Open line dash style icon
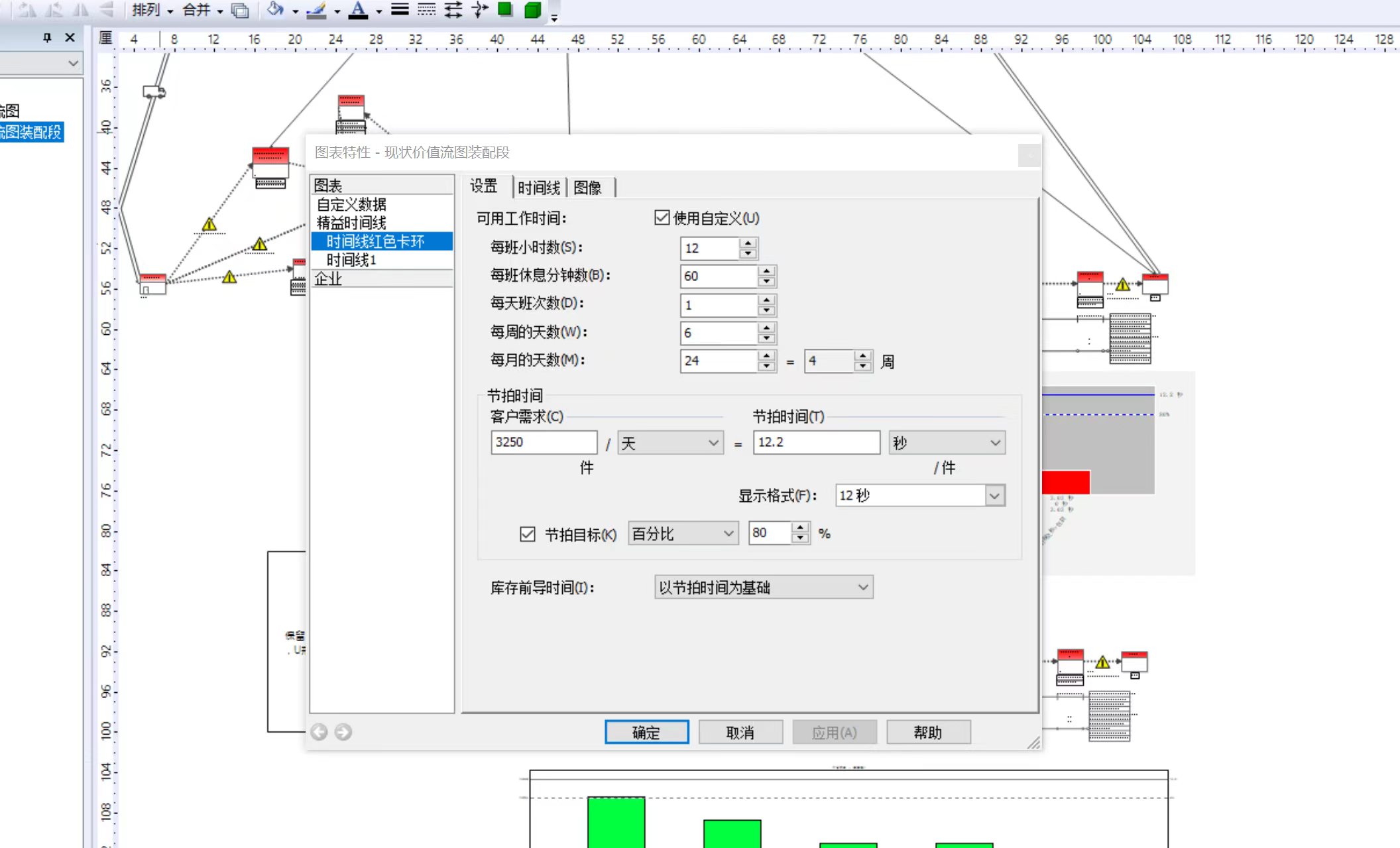 coord(427,9)
